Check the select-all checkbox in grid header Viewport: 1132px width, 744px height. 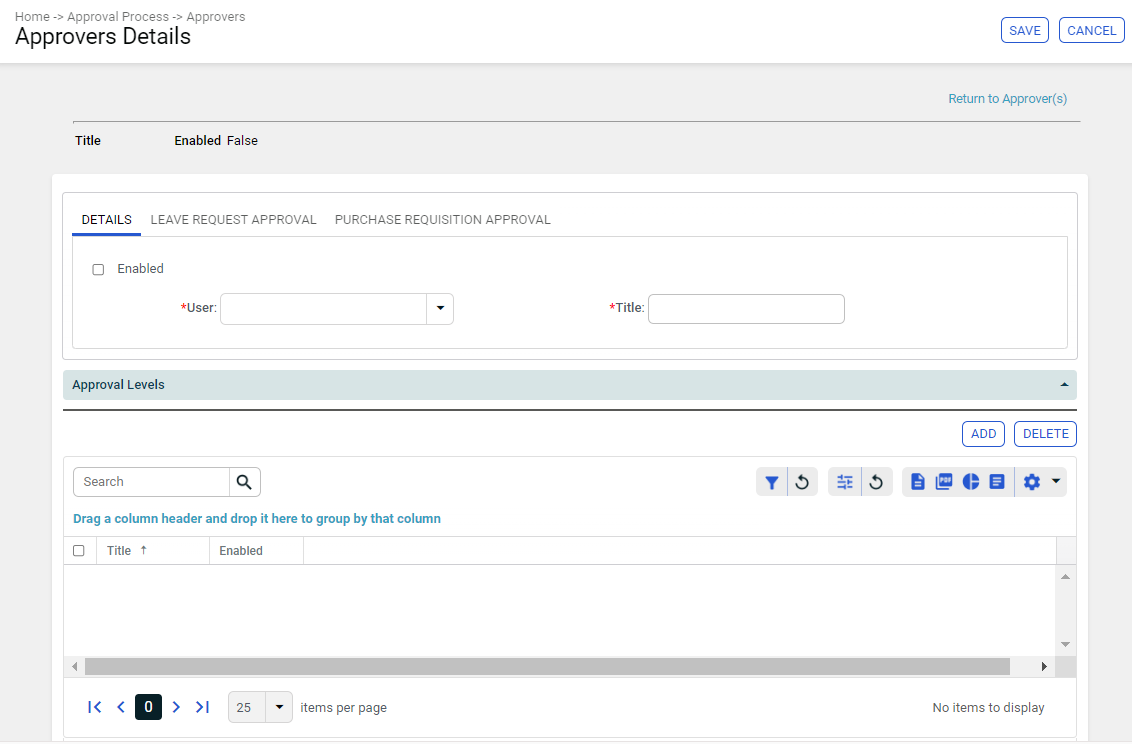pos(79,551)
